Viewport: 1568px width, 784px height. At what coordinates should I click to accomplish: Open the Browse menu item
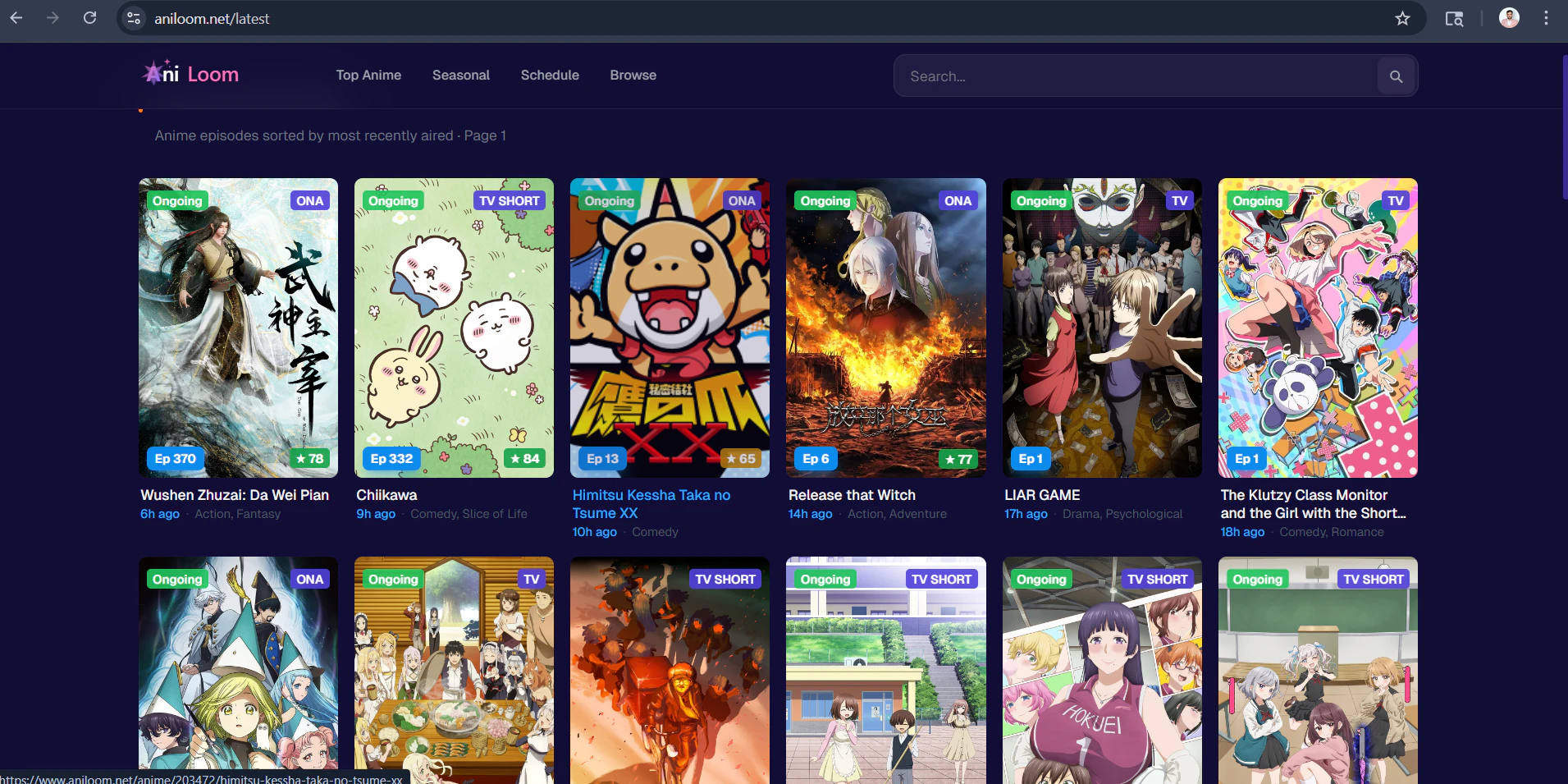tap(633, 75)
